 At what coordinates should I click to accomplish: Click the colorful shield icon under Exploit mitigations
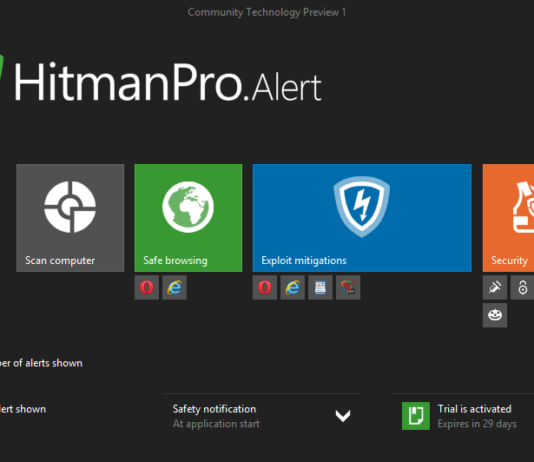pyautogui.click(x=348, y=288)
